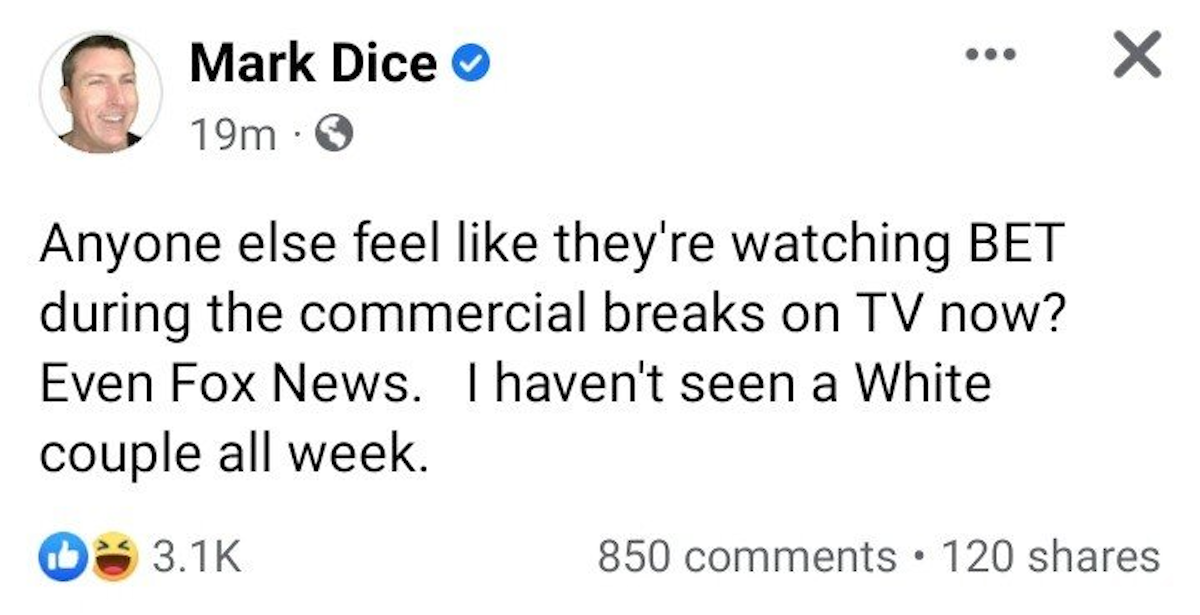Click the "couple all week." last line
Viewport: 1200px width, 615px height.
pos(227,453)
